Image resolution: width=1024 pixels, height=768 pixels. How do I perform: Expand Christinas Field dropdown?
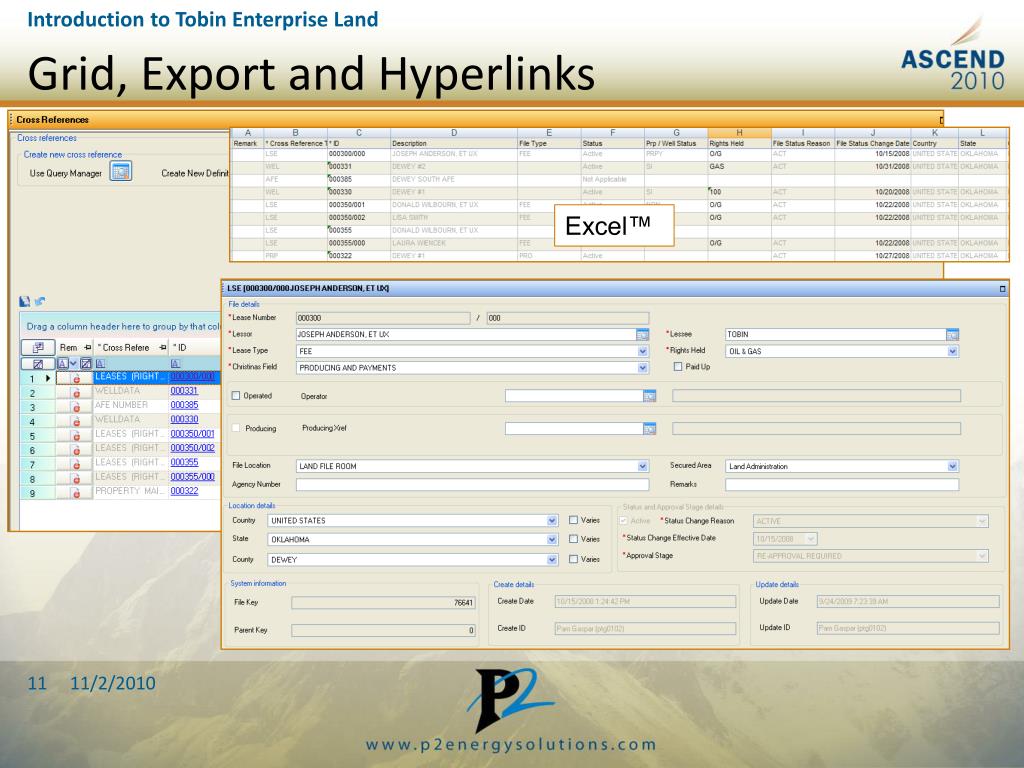coord(643,368)
